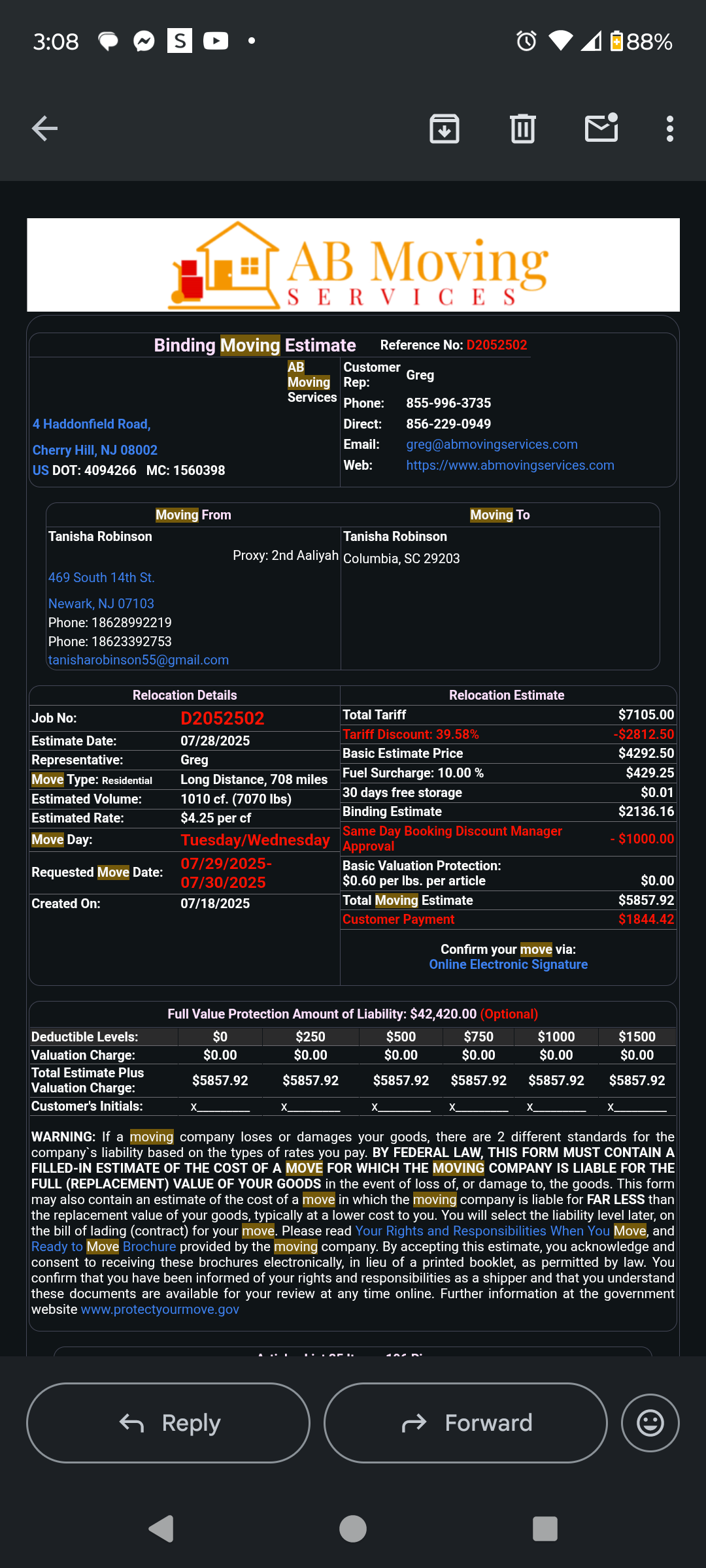Image resolution: width=706 pixels, height=1568 pixels.
Task: Open the 469 South 14th St. address
Action: 101,578
